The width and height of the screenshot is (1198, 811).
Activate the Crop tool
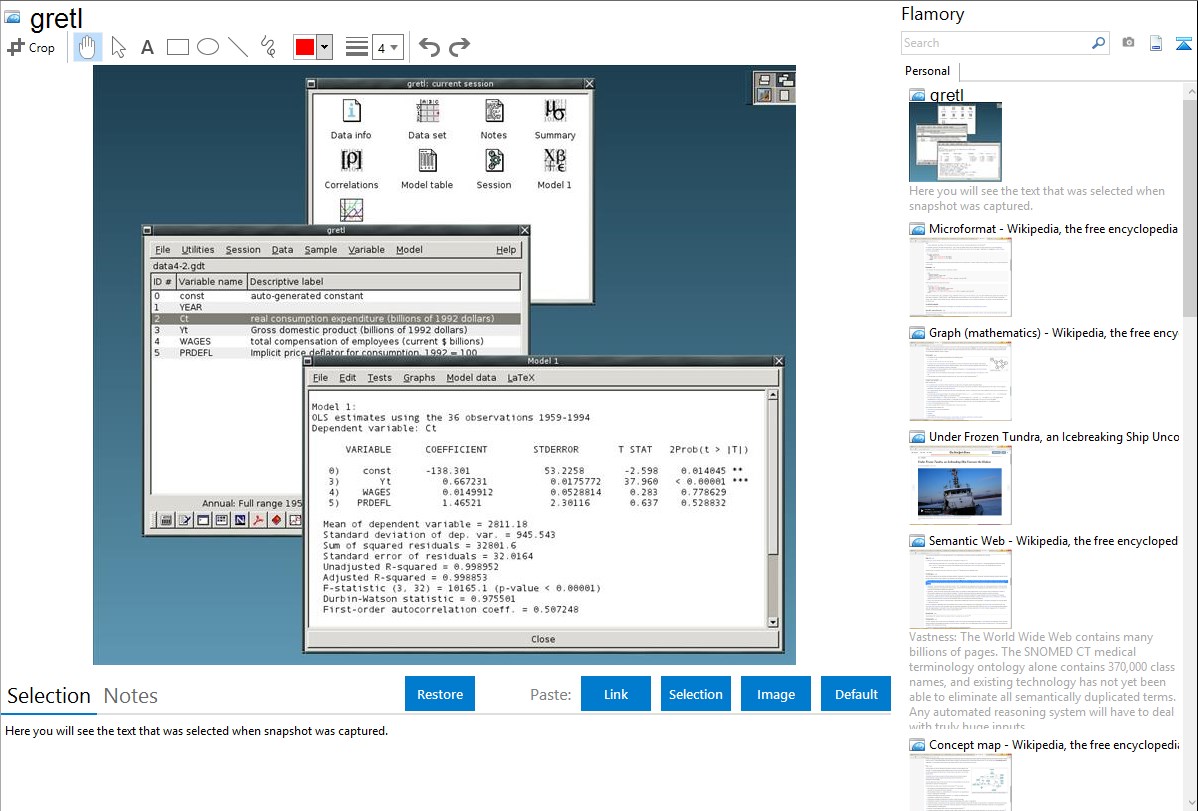pyautogui.click(x=31, y=47)
